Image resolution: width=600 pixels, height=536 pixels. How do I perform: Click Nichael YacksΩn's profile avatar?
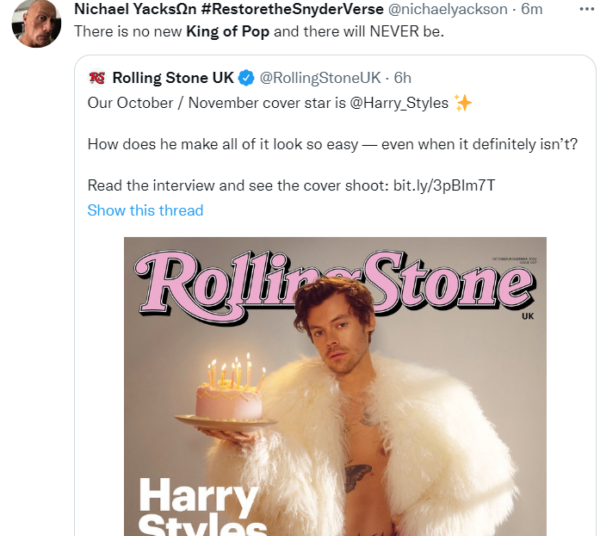[x=33, y=23]
